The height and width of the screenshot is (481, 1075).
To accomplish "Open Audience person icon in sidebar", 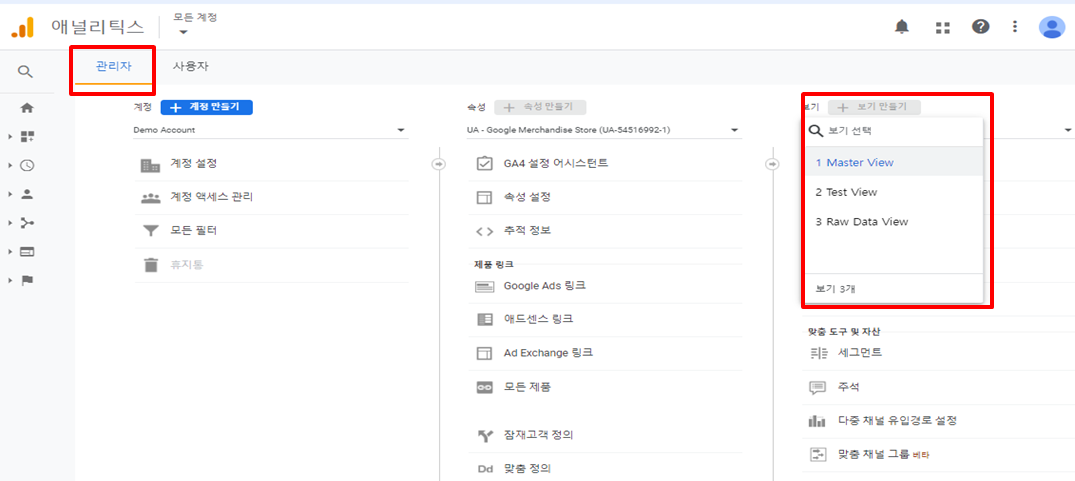I will pyautogui.click(x=27, y=194).
